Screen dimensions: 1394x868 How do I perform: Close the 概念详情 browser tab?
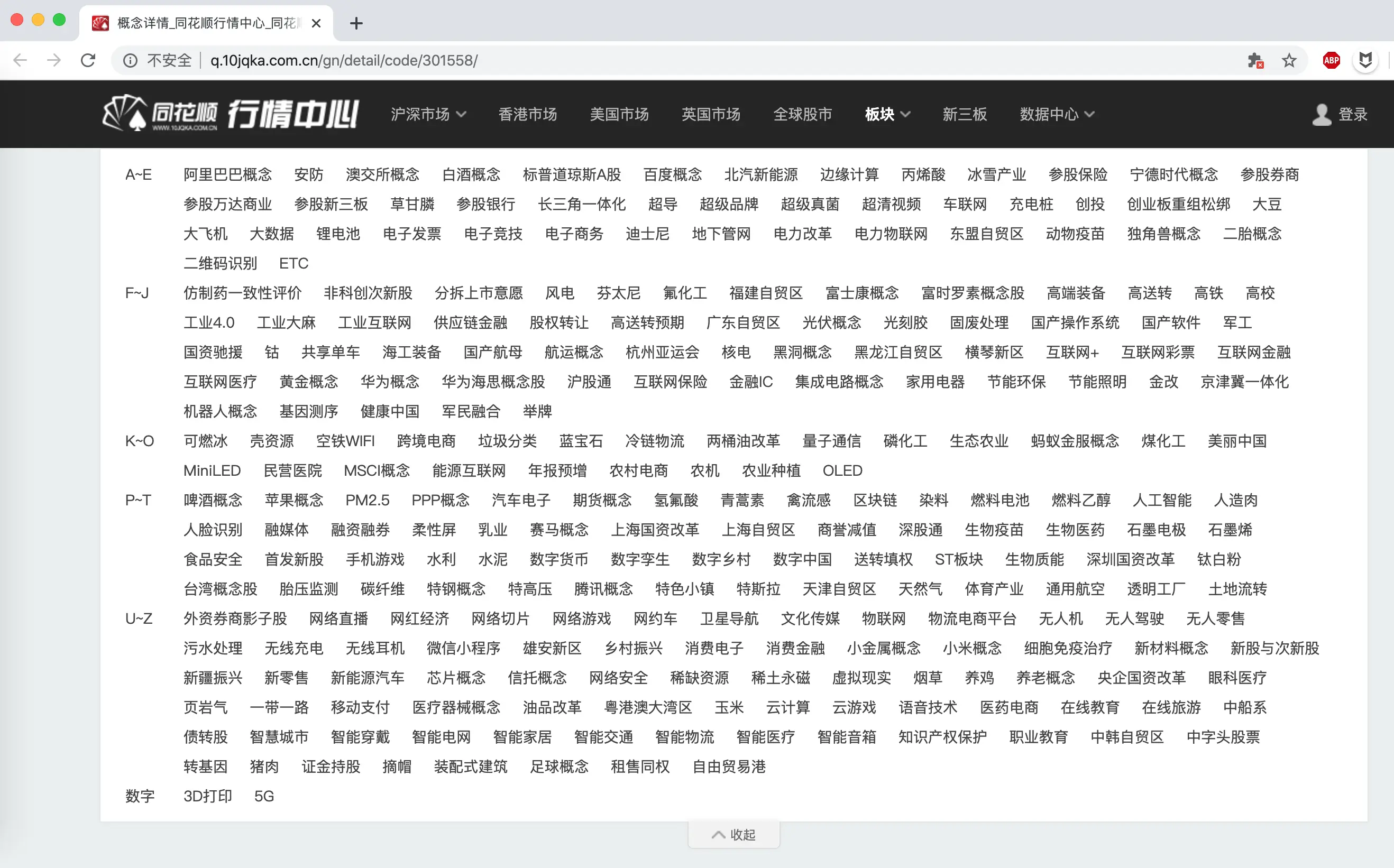pyautogui.click(x=316, y=23)
